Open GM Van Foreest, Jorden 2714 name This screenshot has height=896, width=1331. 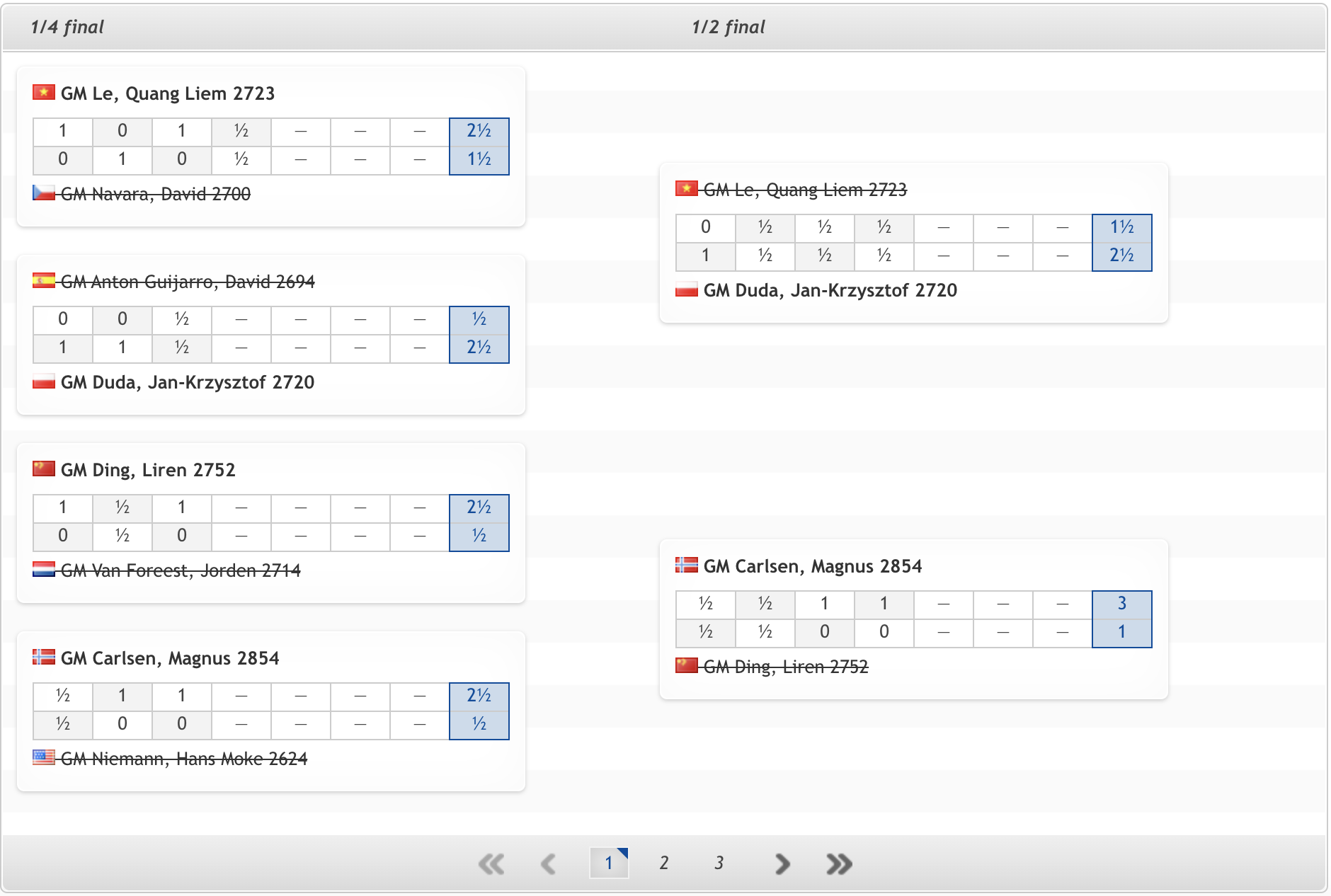[x=181, y=570]
